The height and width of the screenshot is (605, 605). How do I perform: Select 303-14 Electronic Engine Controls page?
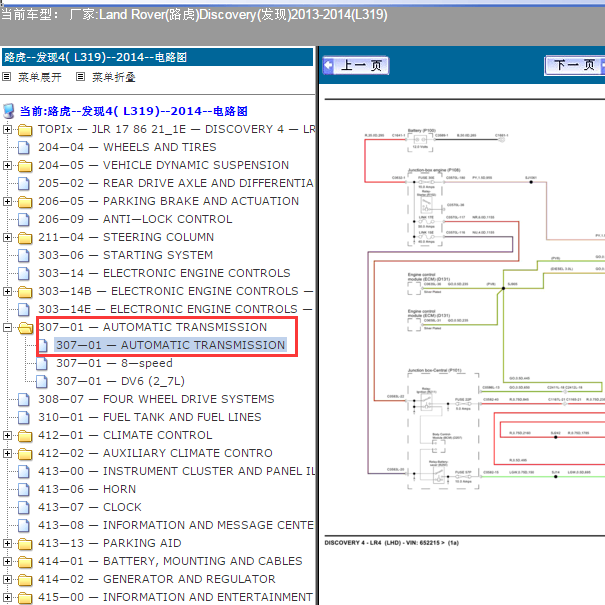164,273
